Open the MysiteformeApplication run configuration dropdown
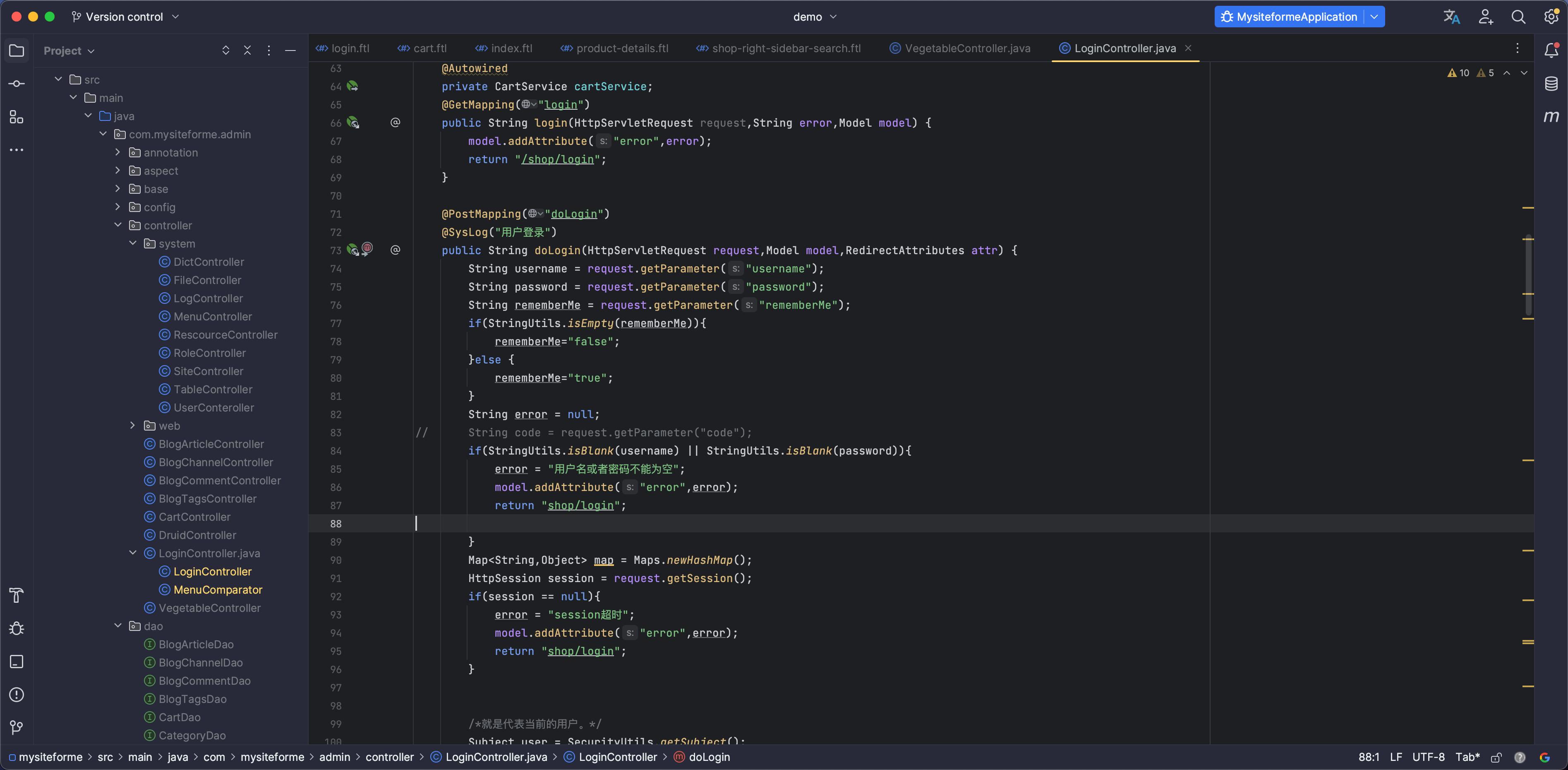 (1374, 17)
